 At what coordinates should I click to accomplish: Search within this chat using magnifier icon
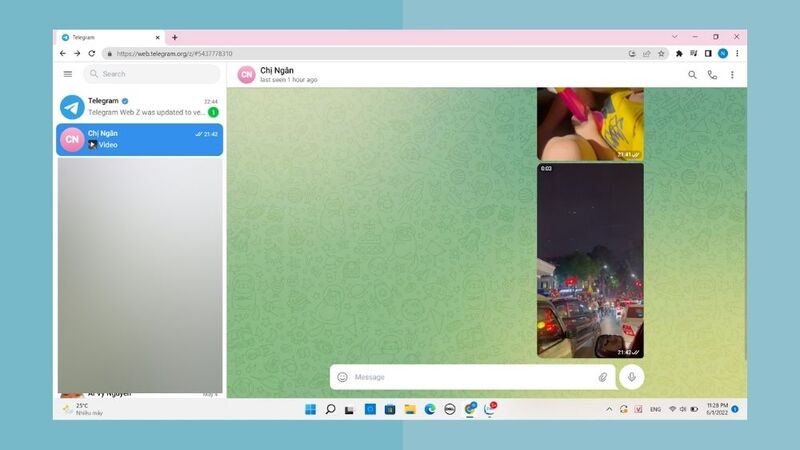tap(692, 75)
